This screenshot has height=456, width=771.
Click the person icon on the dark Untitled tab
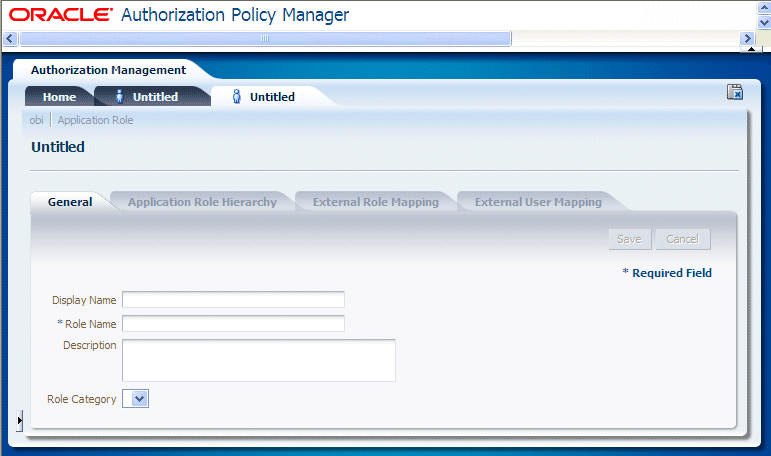(119, 96)
